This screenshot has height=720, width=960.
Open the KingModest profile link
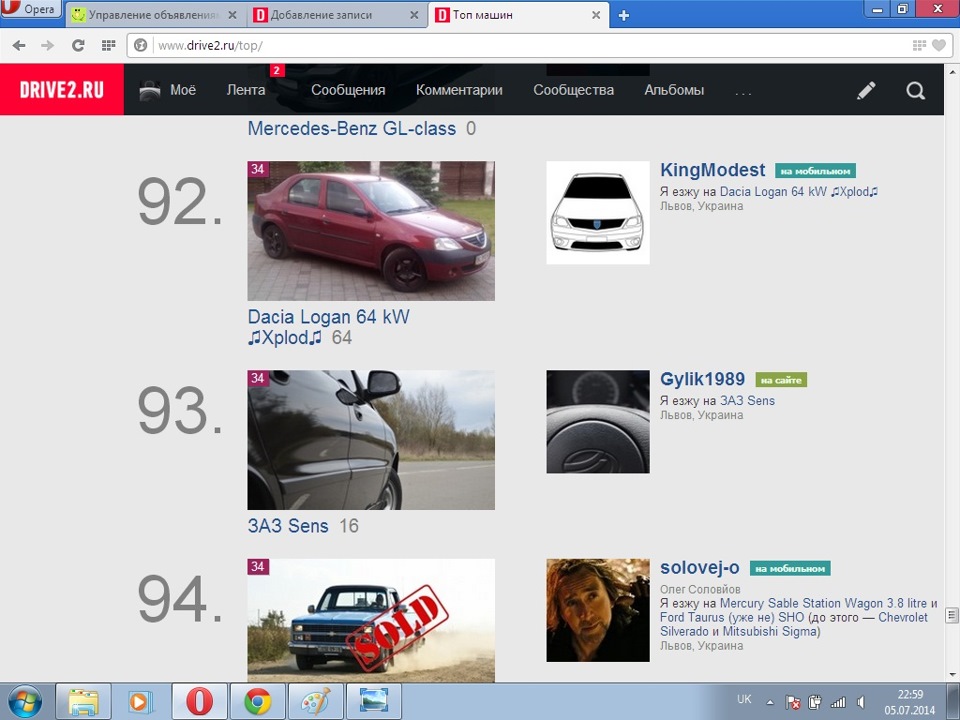pyautogui.click(x=713, y=170)
